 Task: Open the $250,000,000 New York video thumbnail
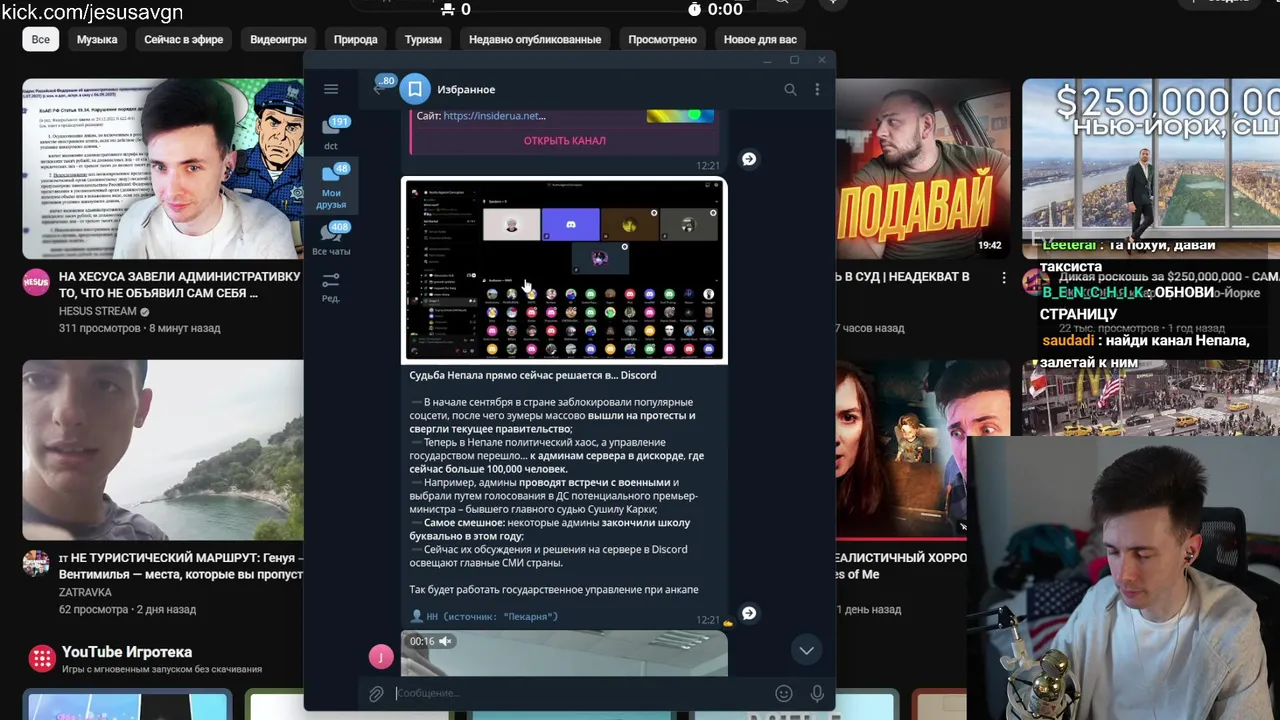1151,169
